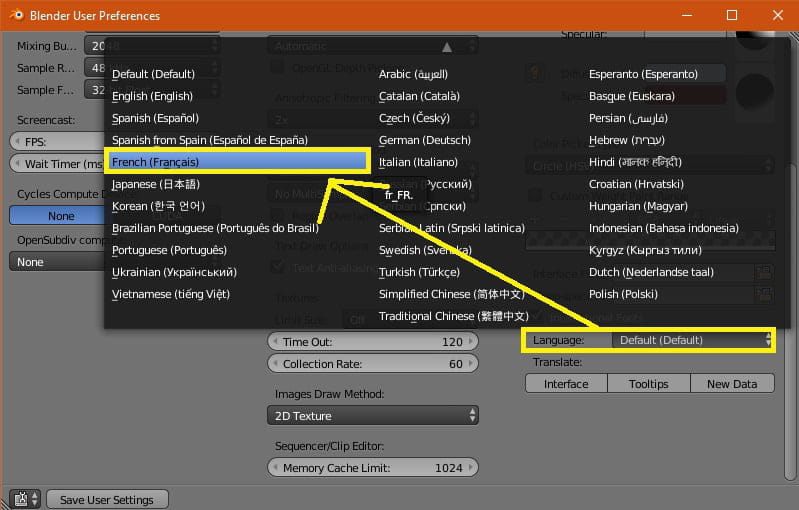The width and height of the screenshot is (799, 510).
Task: Choose Persian language option
Action: pyautogui.click(x=628, y=118)
